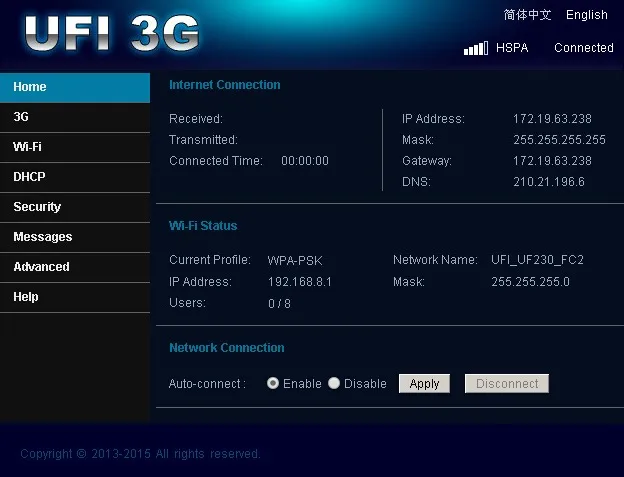Select the Enable auto-connect radio button
624x477 pixels.
pyautogui.click(x=273, y=383)
